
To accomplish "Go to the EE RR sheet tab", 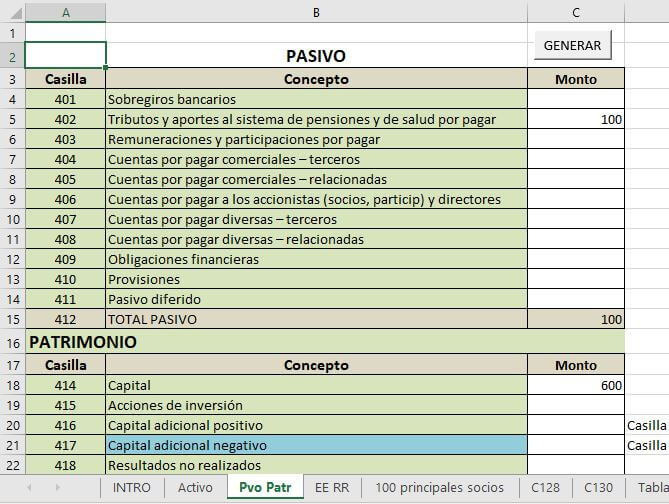I will [x=331, y=488].
